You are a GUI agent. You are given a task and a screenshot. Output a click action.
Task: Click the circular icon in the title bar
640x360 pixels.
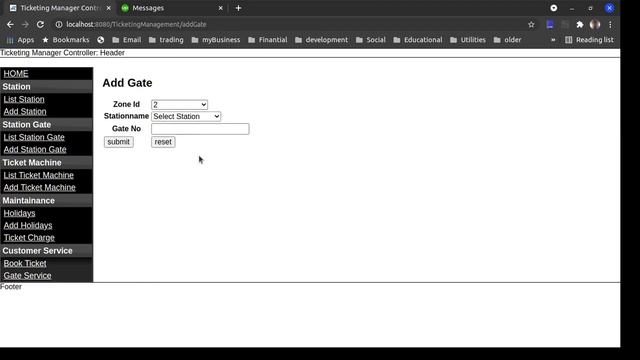point(553,8)
